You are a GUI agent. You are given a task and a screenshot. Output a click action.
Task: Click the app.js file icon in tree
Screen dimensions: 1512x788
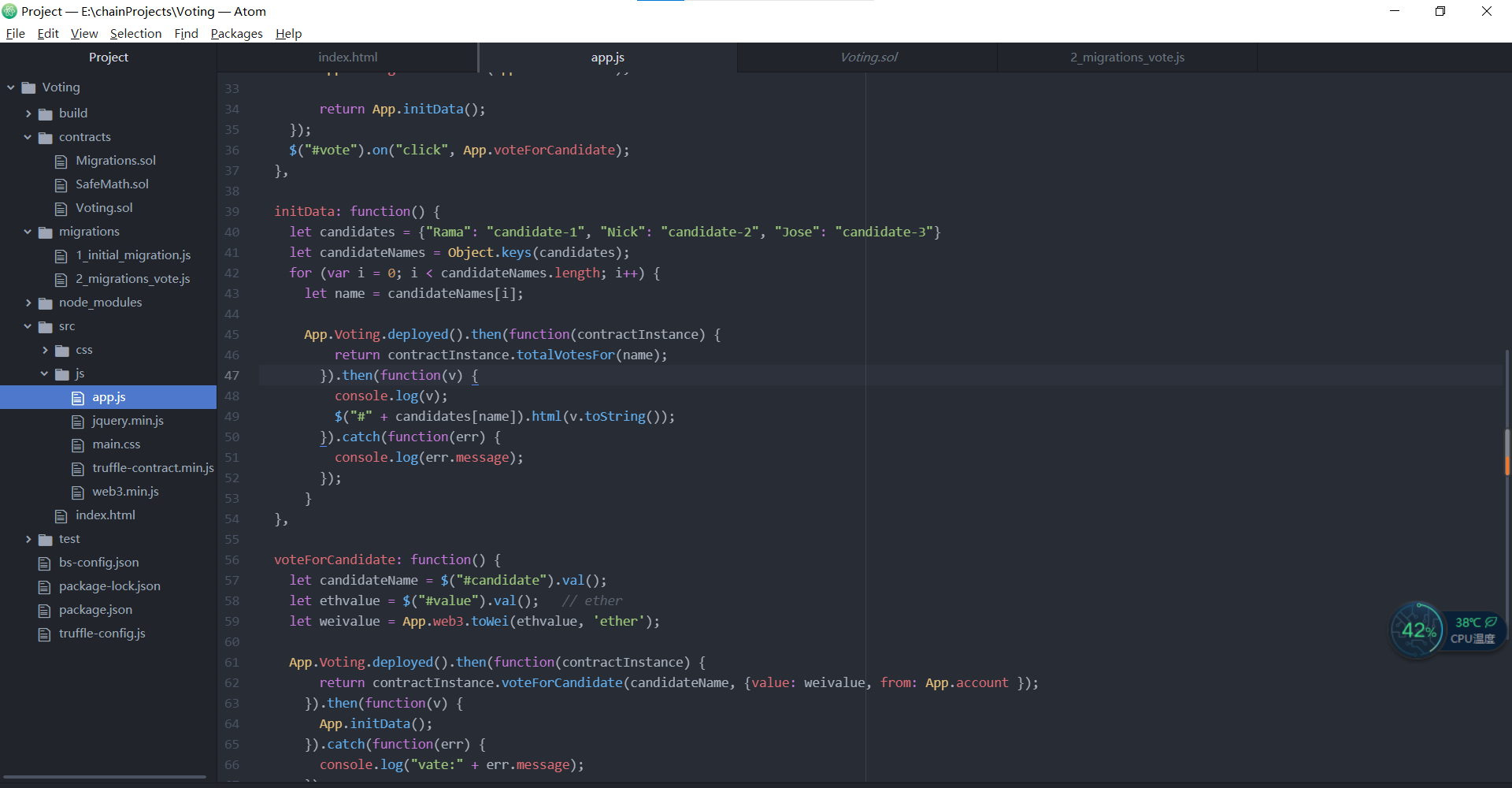pos(78,397)
